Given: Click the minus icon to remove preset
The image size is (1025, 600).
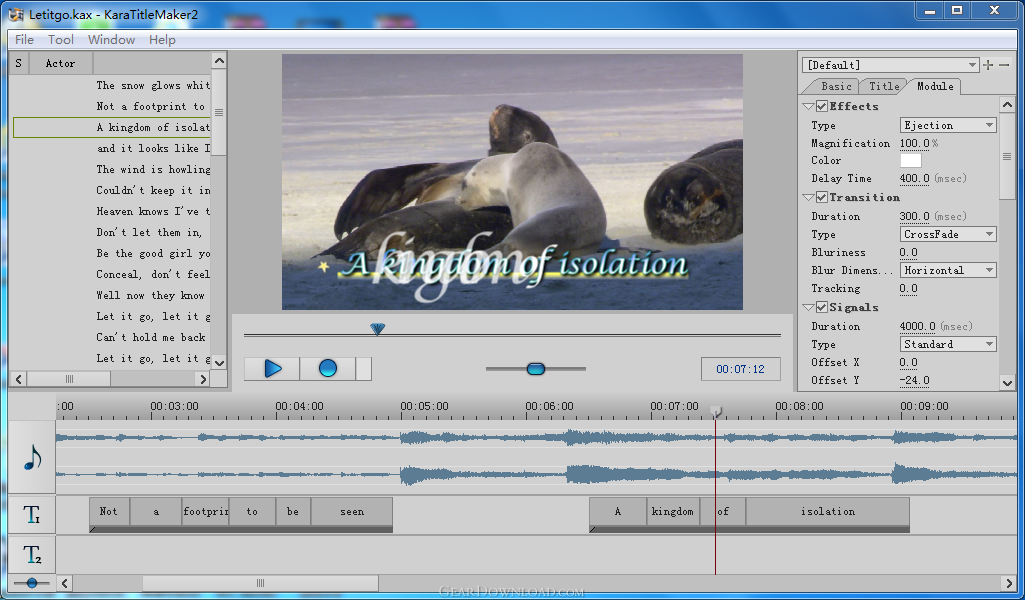Looking at the screenshot, I should tap(1005, 65).
